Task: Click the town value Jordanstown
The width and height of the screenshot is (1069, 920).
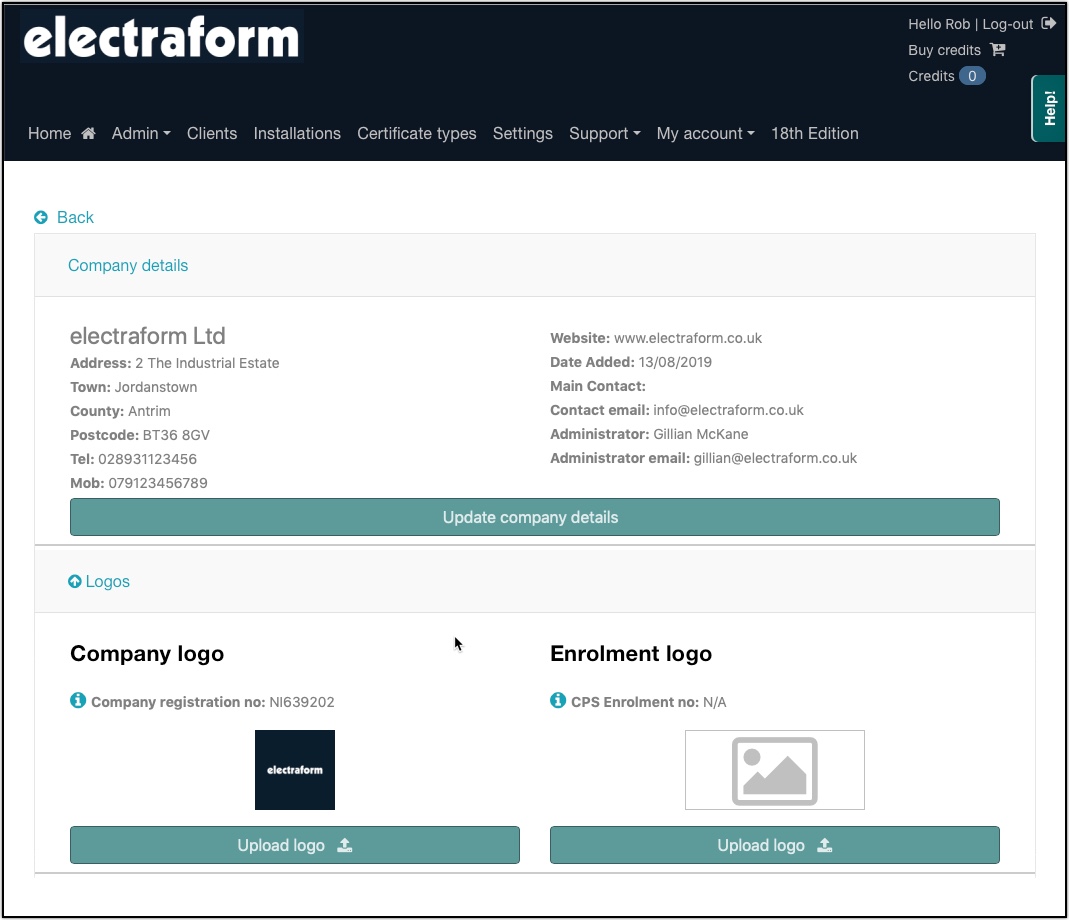Action: click(155, 387)
